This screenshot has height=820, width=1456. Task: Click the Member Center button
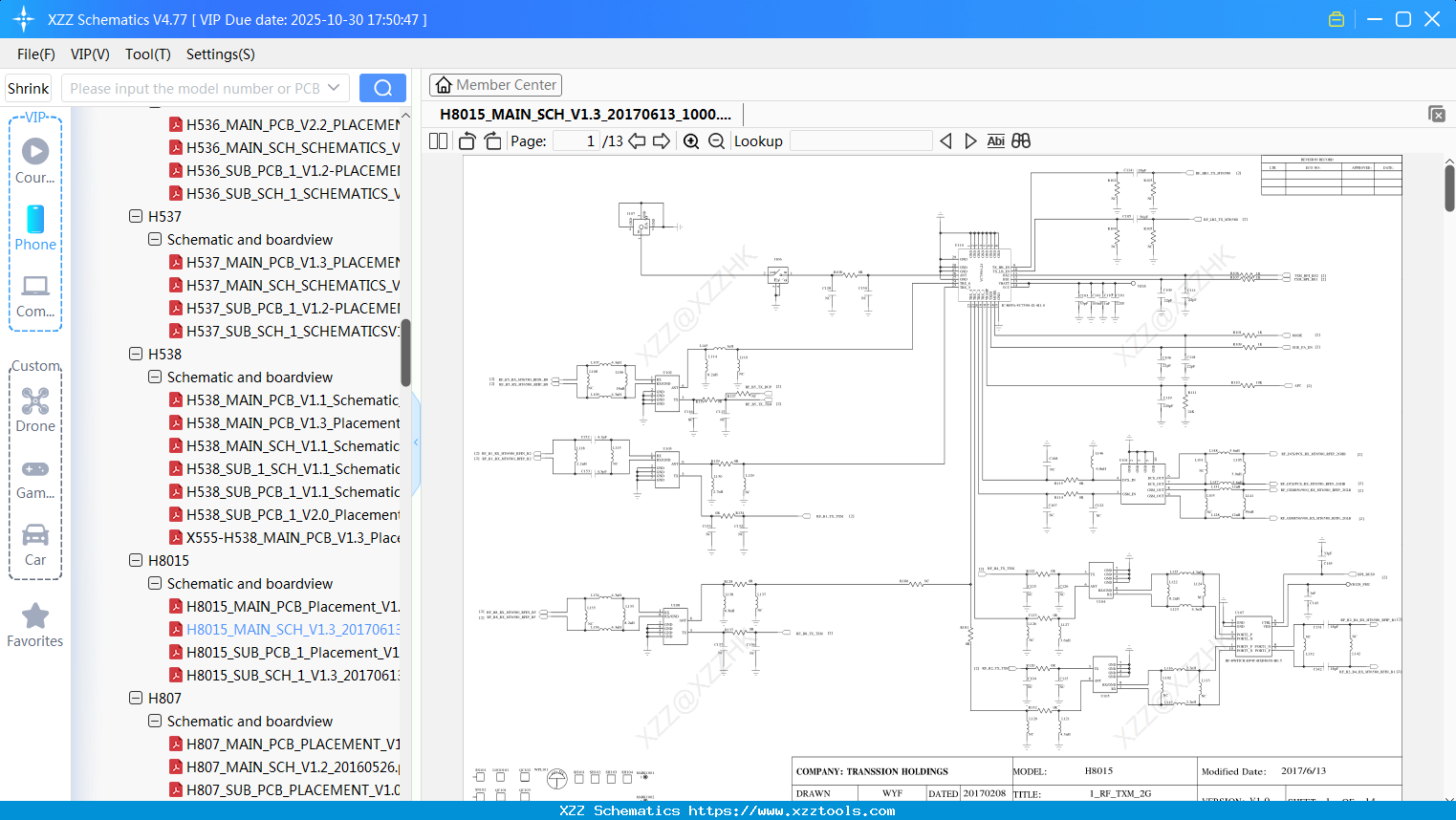495,85
